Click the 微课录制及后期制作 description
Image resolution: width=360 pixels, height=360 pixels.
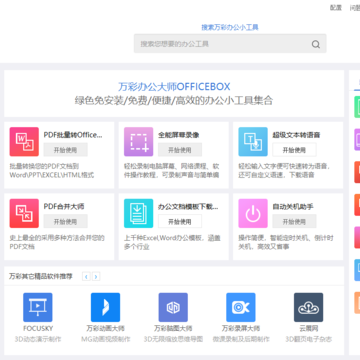[x=241, y=339]
